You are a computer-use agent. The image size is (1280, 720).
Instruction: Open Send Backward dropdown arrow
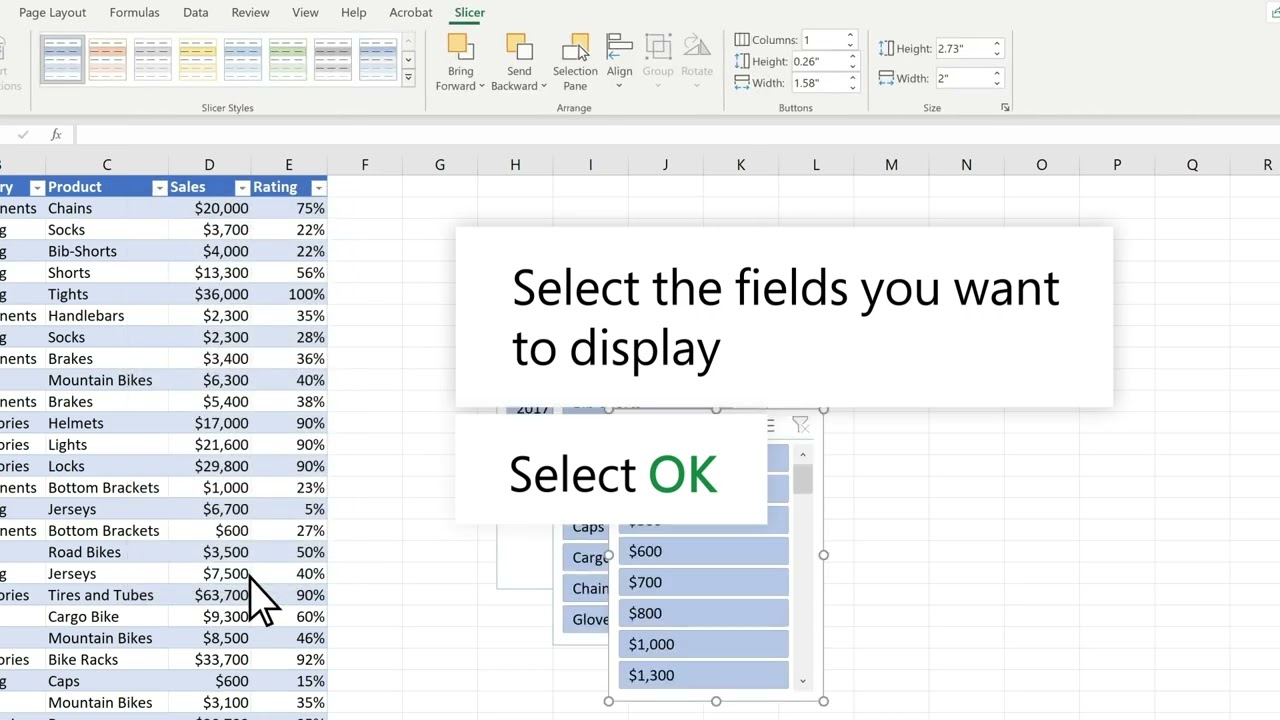coord(543,86)
